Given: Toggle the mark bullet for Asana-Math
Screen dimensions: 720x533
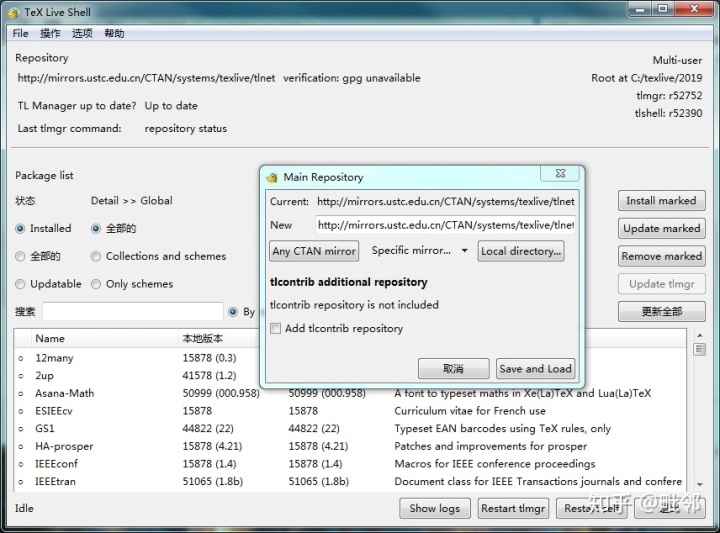Looking at the screenshot, I should [21, 394].
